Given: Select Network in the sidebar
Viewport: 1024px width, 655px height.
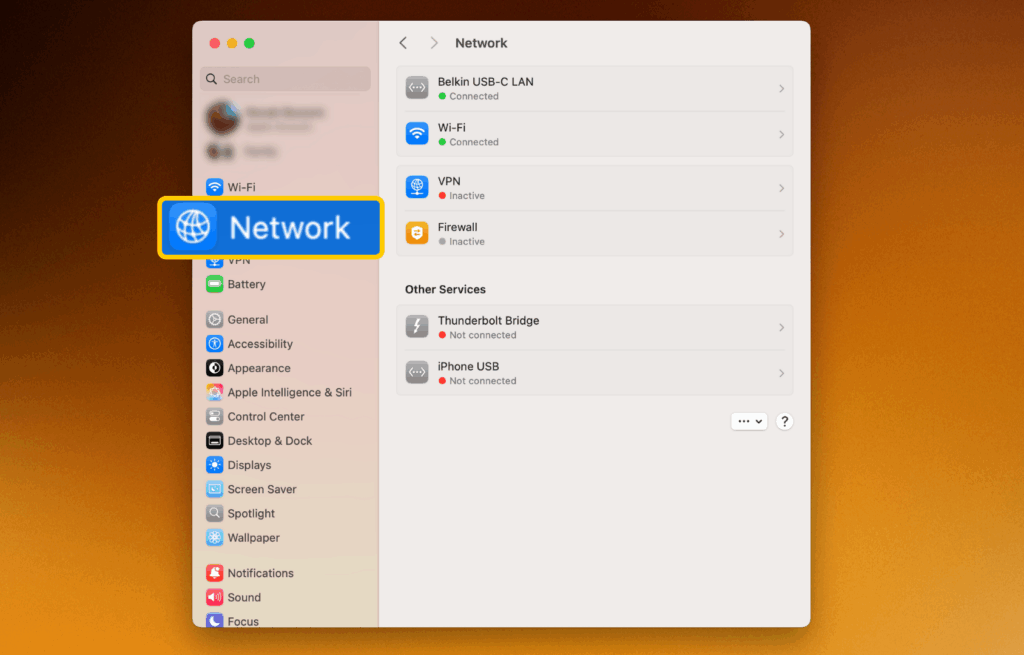Looking at the screenshot, I should click(270, 228).
